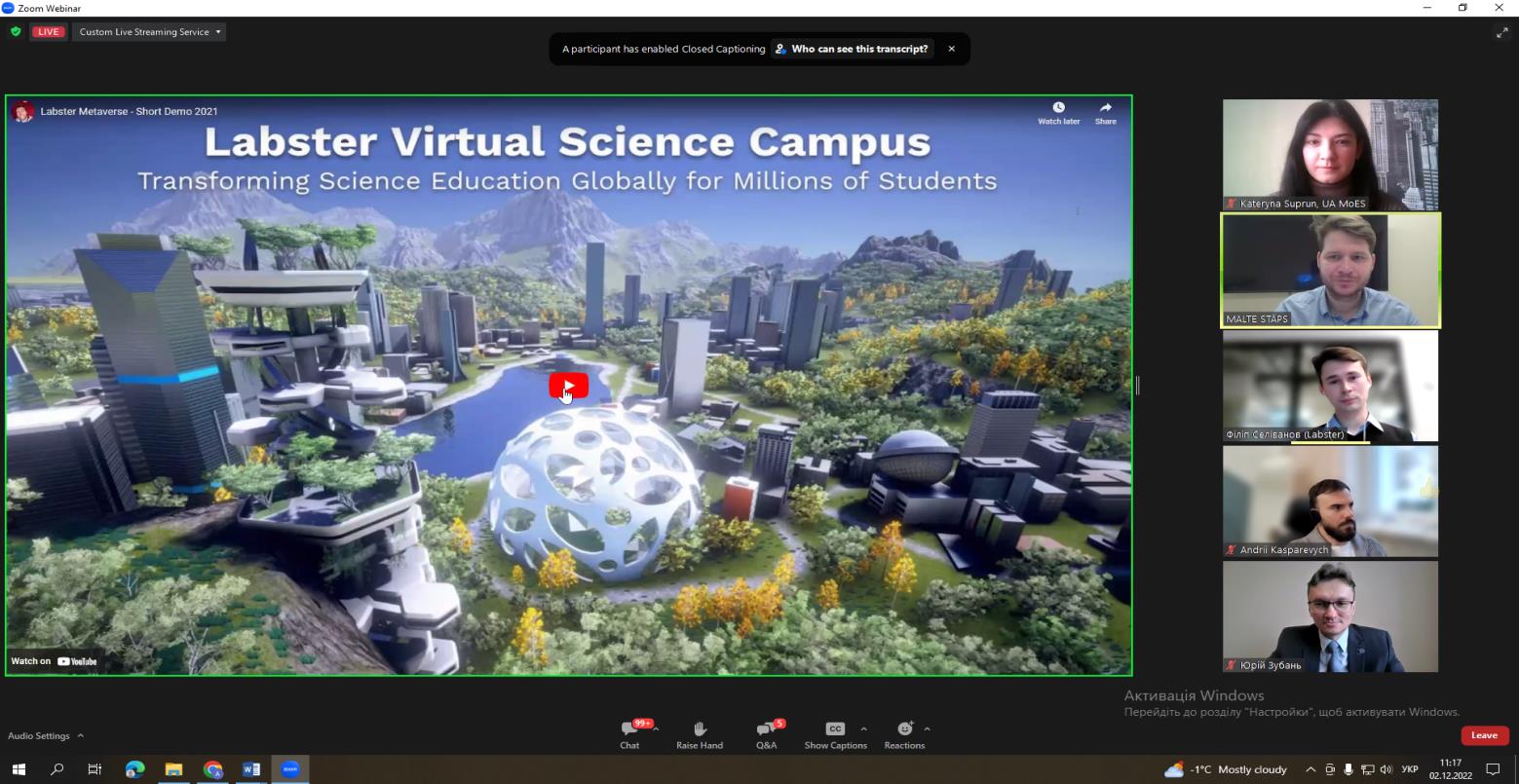Open the network tray icon
1519x784 pixels.
(1367, 769)
